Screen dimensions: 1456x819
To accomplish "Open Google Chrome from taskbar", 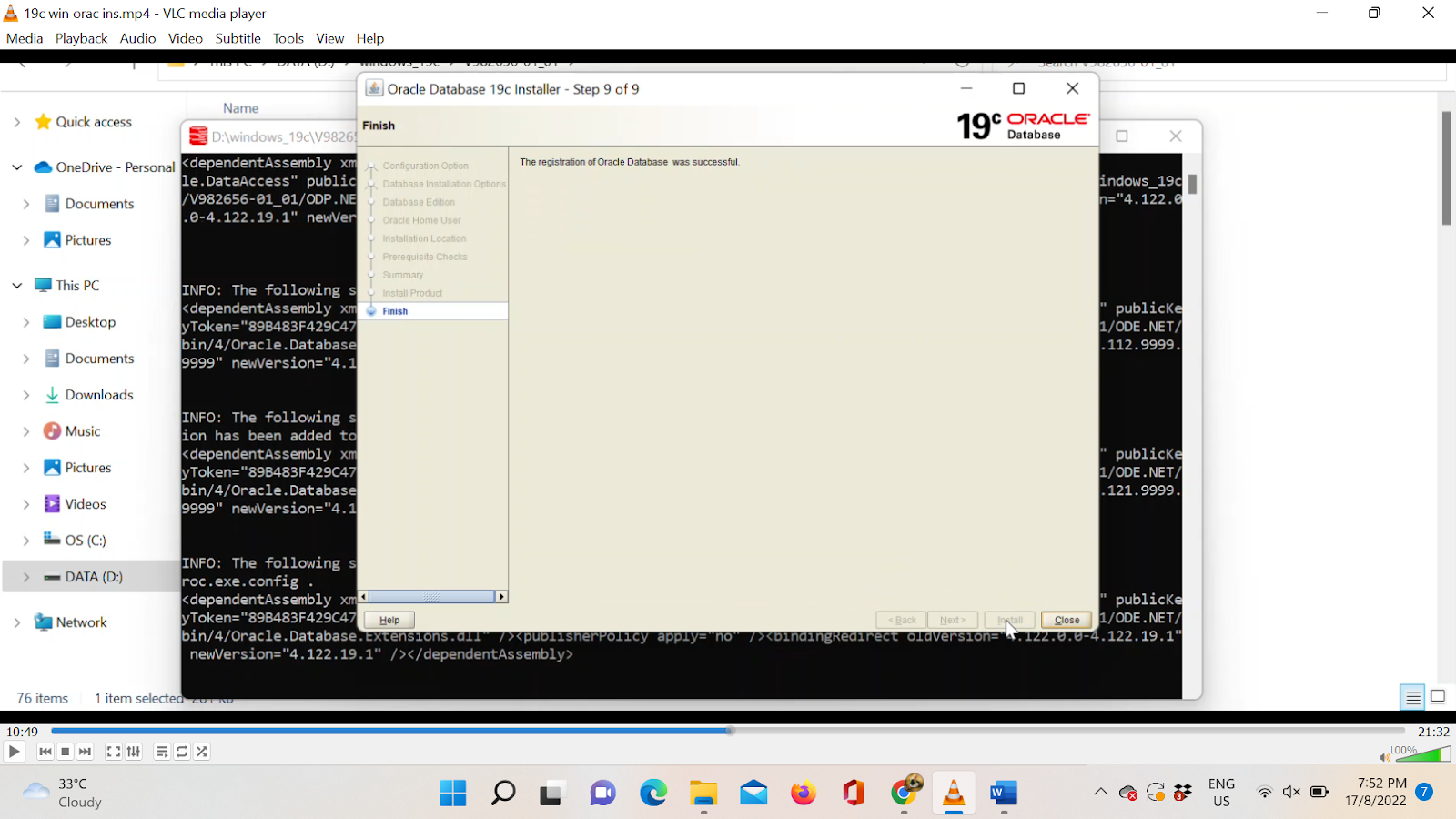I will coord(905,793).
